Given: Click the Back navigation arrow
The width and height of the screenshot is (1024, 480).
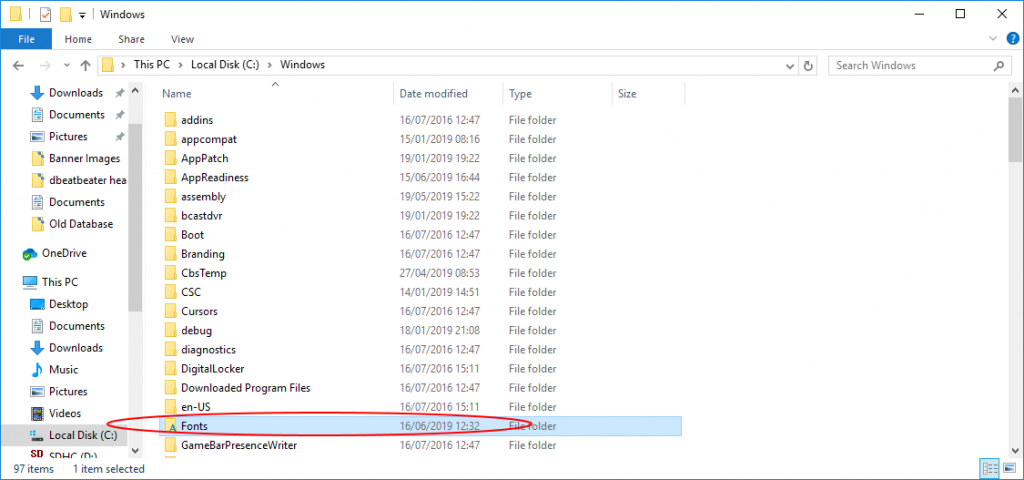Looking at the screenshot, I should tap(18, 65).
